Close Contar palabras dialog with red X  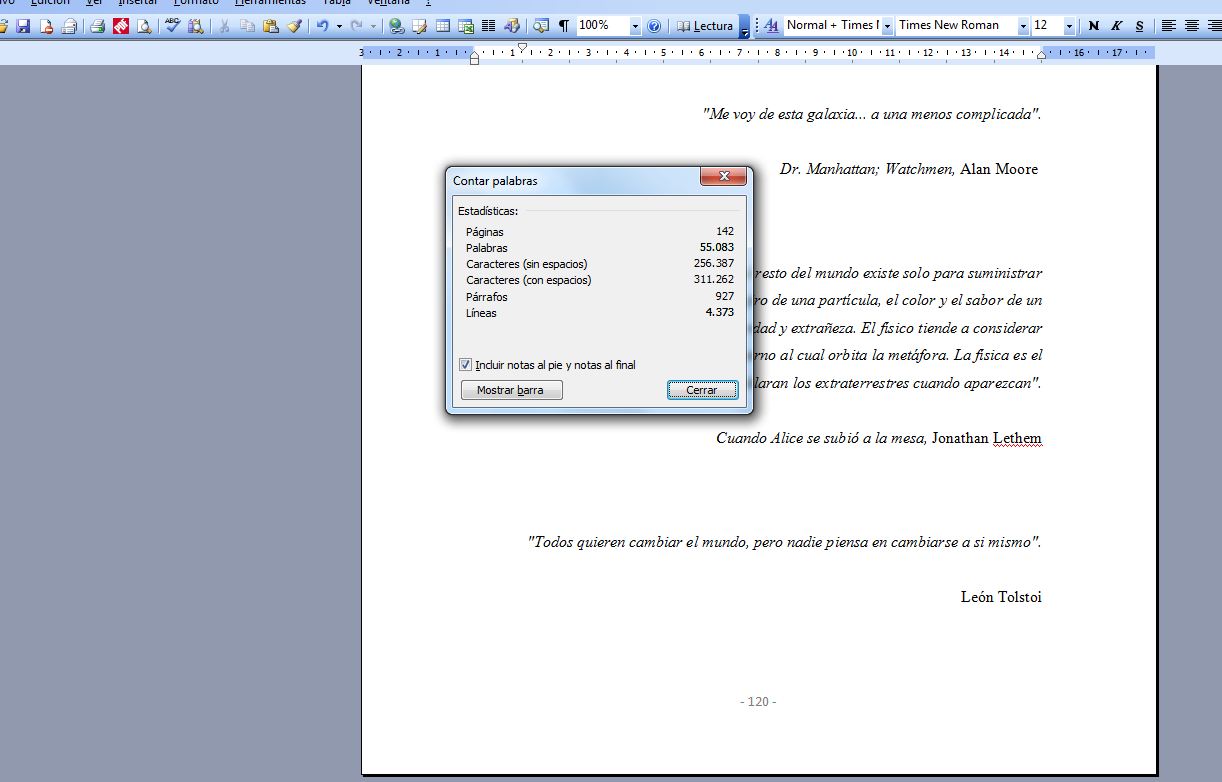coord(723,177)
